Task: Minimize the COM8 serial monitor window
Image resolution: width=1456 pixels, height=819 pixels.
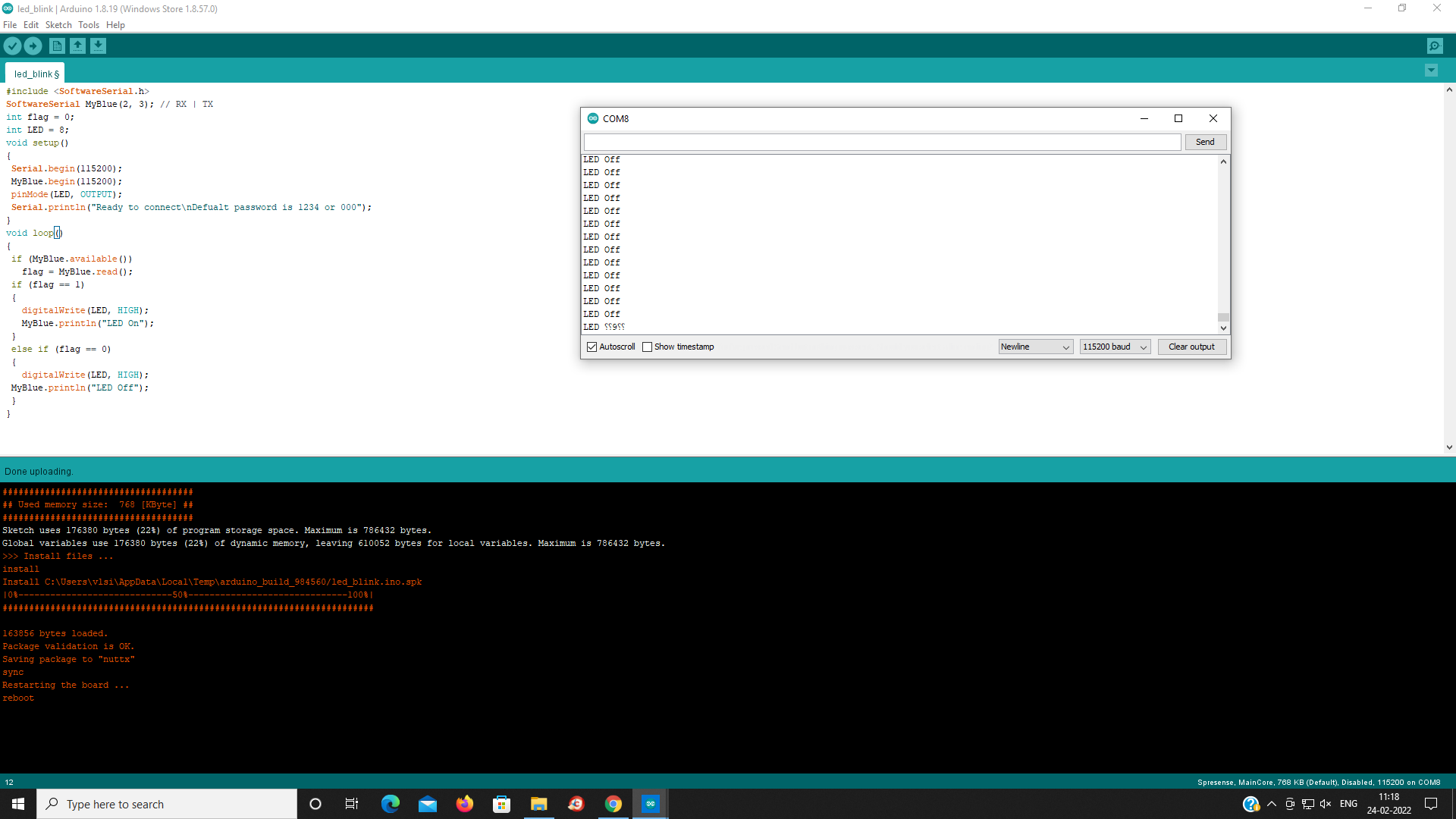Action: click(x=1144, y=118)
